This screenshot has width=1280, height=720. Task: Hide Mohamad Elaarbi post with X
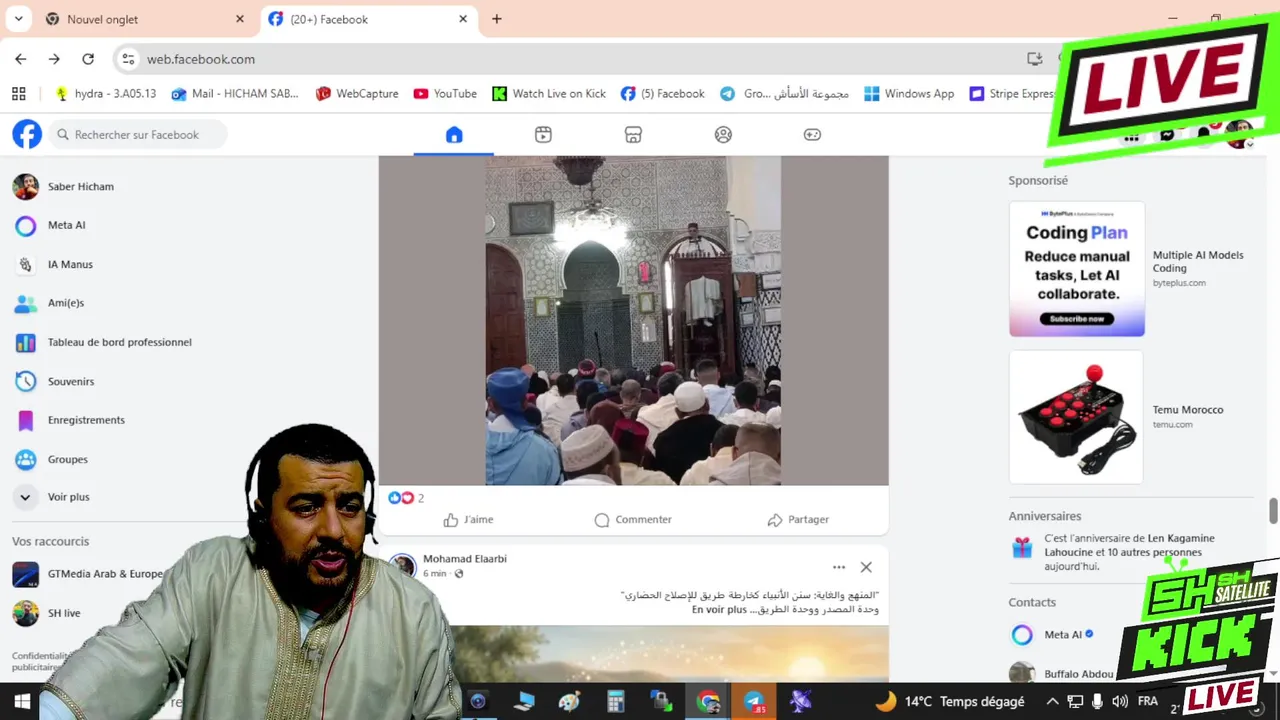[866, 567]
